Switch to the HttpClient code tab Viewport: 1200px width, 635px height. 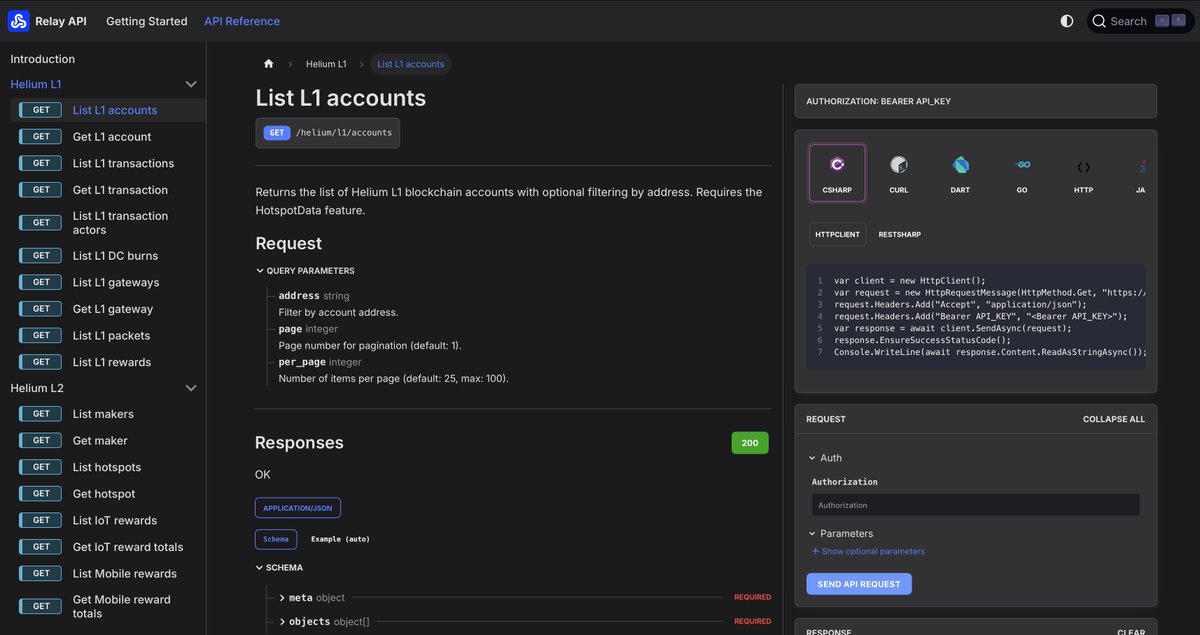click(837, 234)
